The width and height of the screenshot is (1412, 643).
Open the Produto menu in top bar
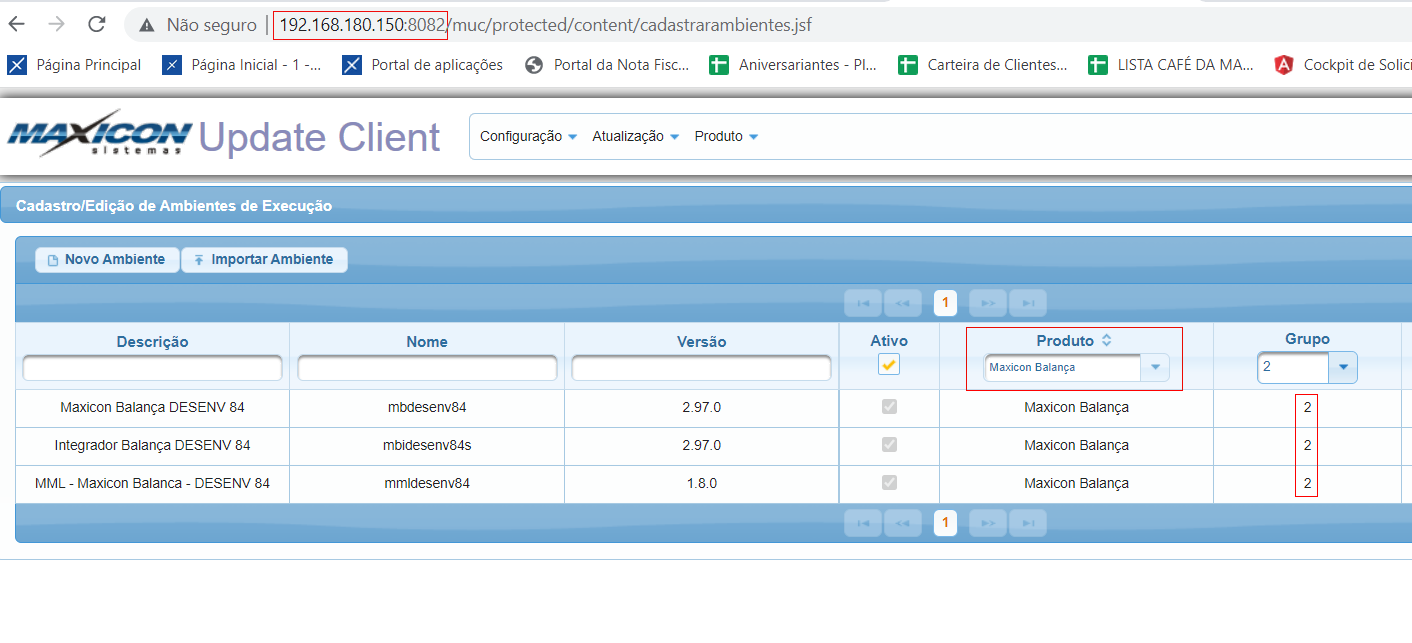(x=726, y=136)
